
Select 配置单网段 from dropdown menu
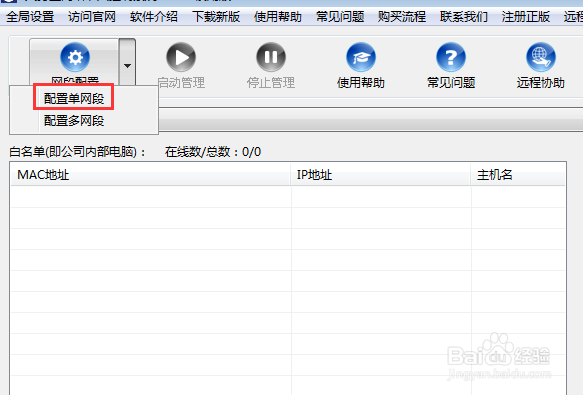pyautogui.click(x=74, y=99)
